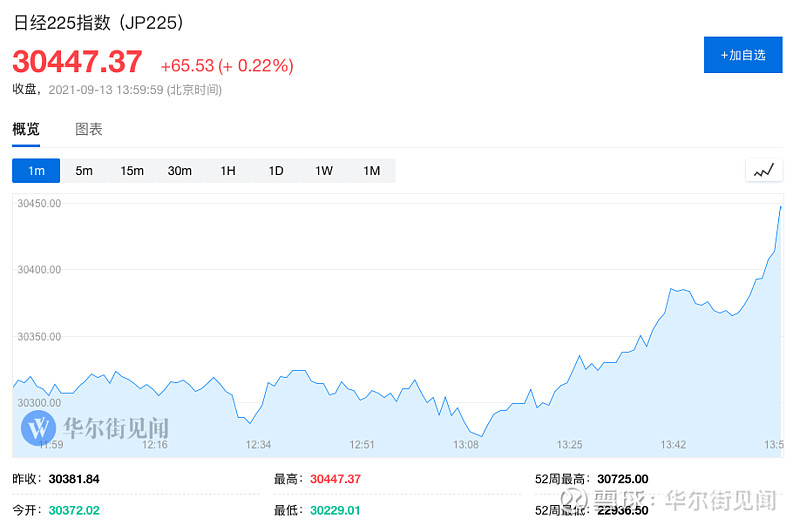Switch chart to 1D interval
Screen dimensions: 800x525
(x=276, y=171)
